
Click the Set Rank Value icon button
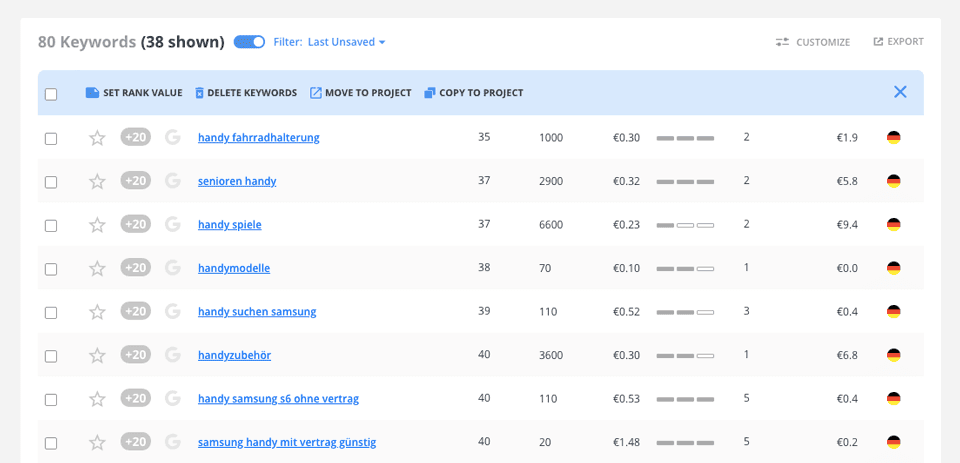pos(92,93)
